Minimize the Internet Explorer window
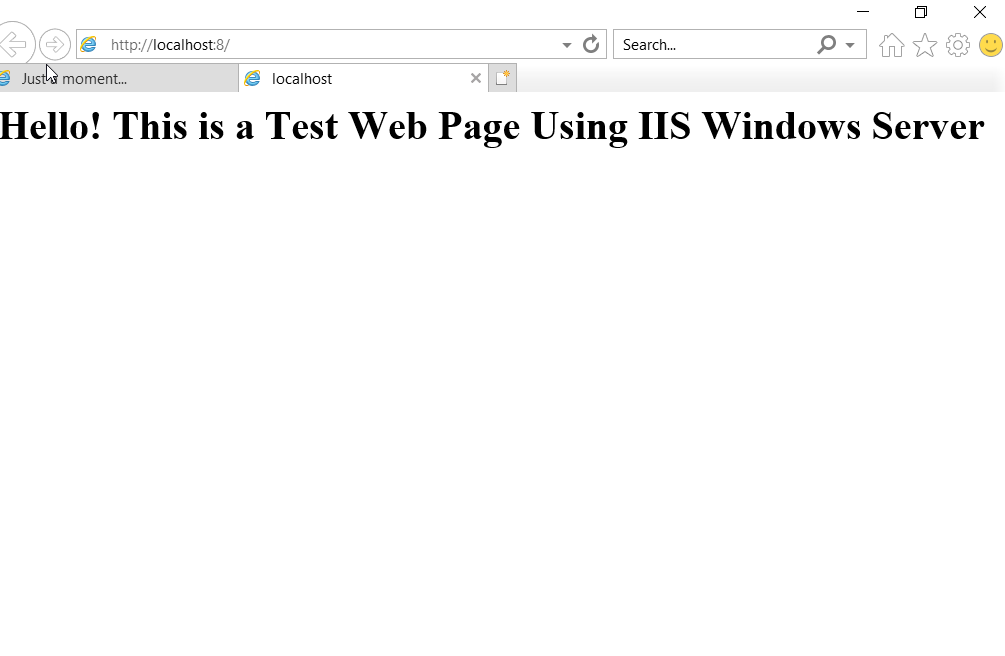Screen dimensions: 1005x656 863,12
